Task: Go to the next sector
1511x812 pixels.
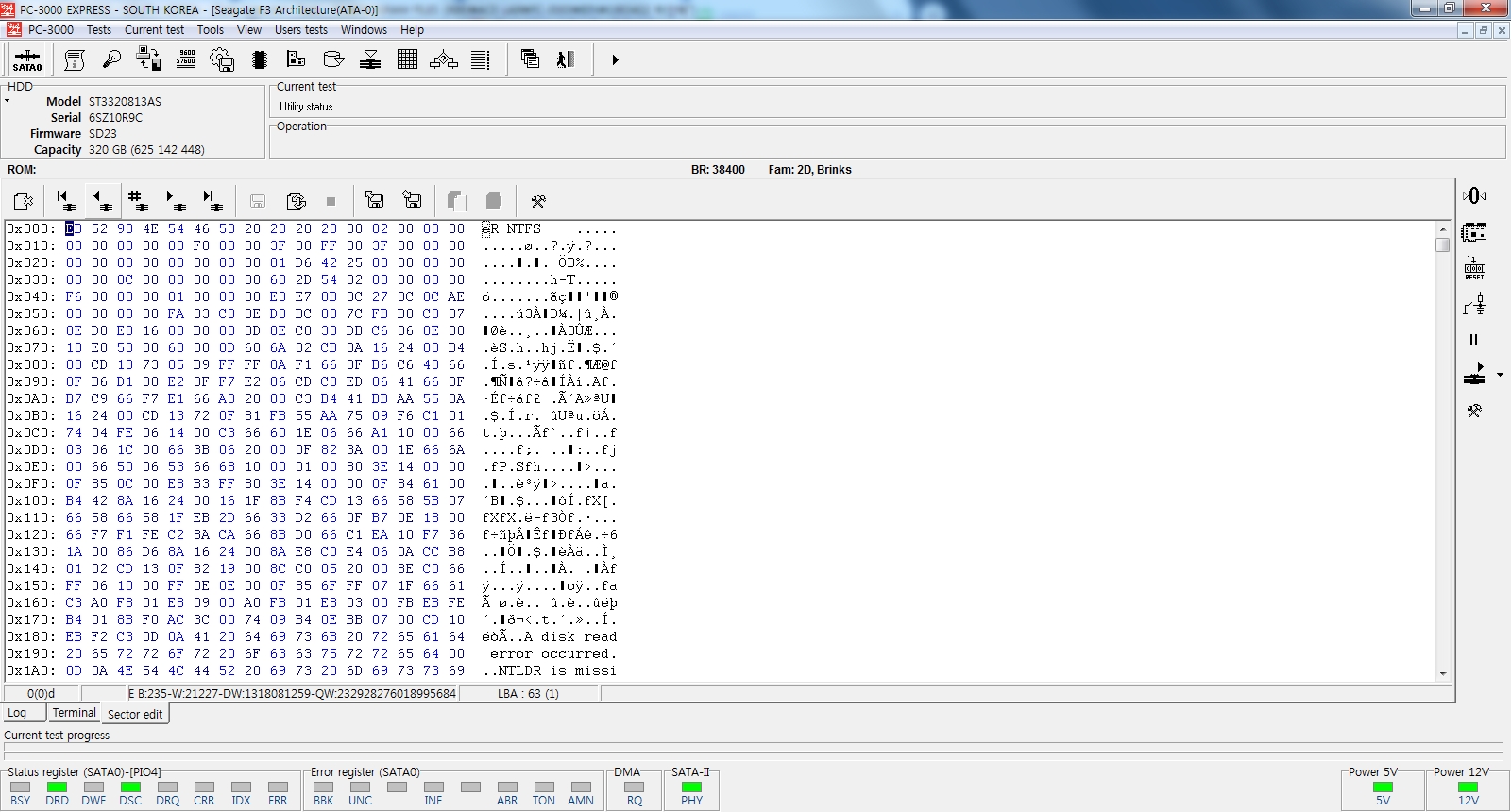Action: click(x=176, y=200)
